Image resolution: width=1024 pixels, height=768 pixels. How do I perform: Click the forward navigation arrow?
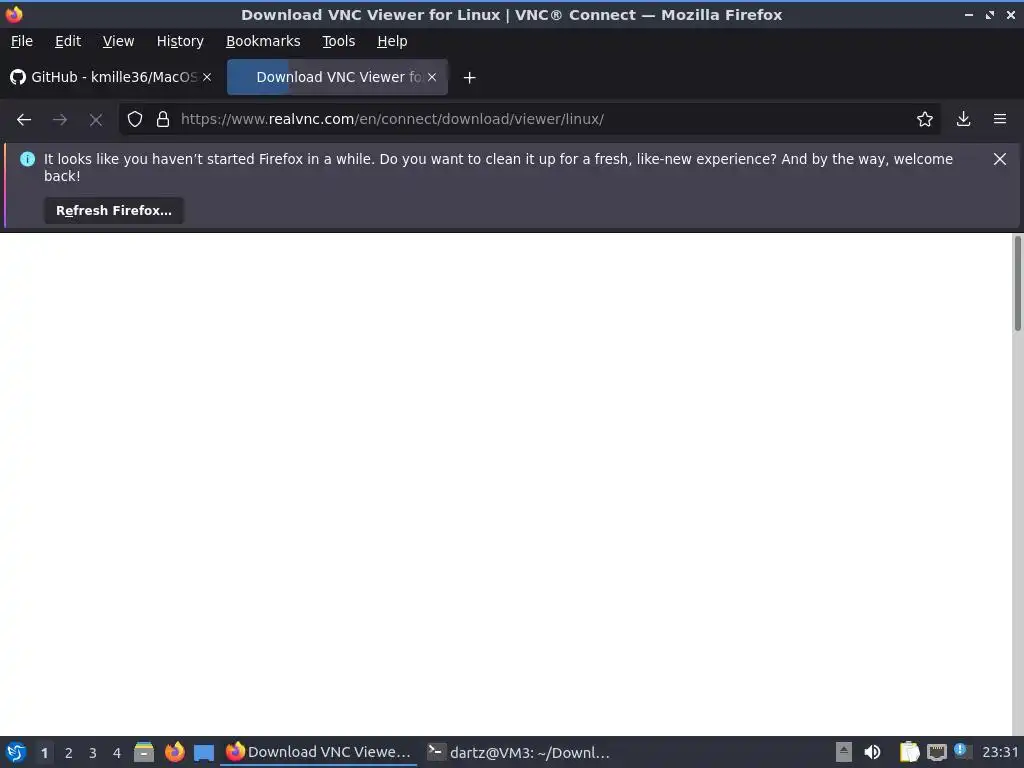click(60, 120)
